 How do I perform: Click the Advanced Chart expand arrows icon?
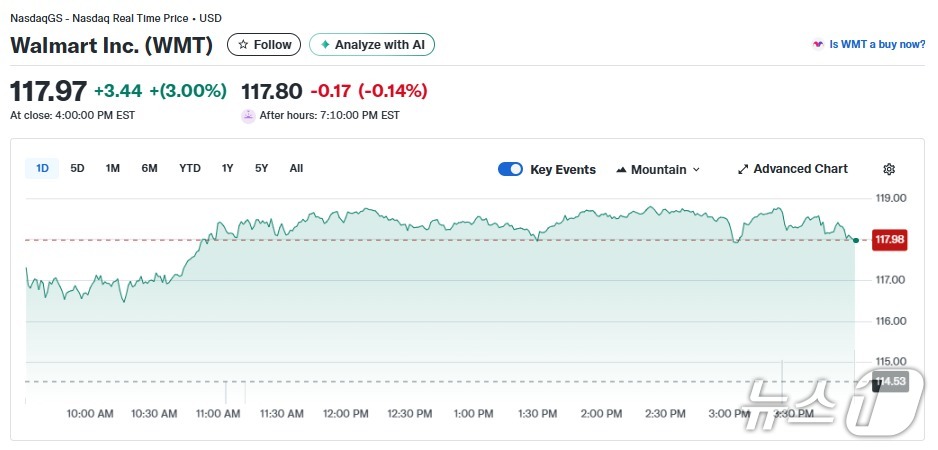pos(743,169)
